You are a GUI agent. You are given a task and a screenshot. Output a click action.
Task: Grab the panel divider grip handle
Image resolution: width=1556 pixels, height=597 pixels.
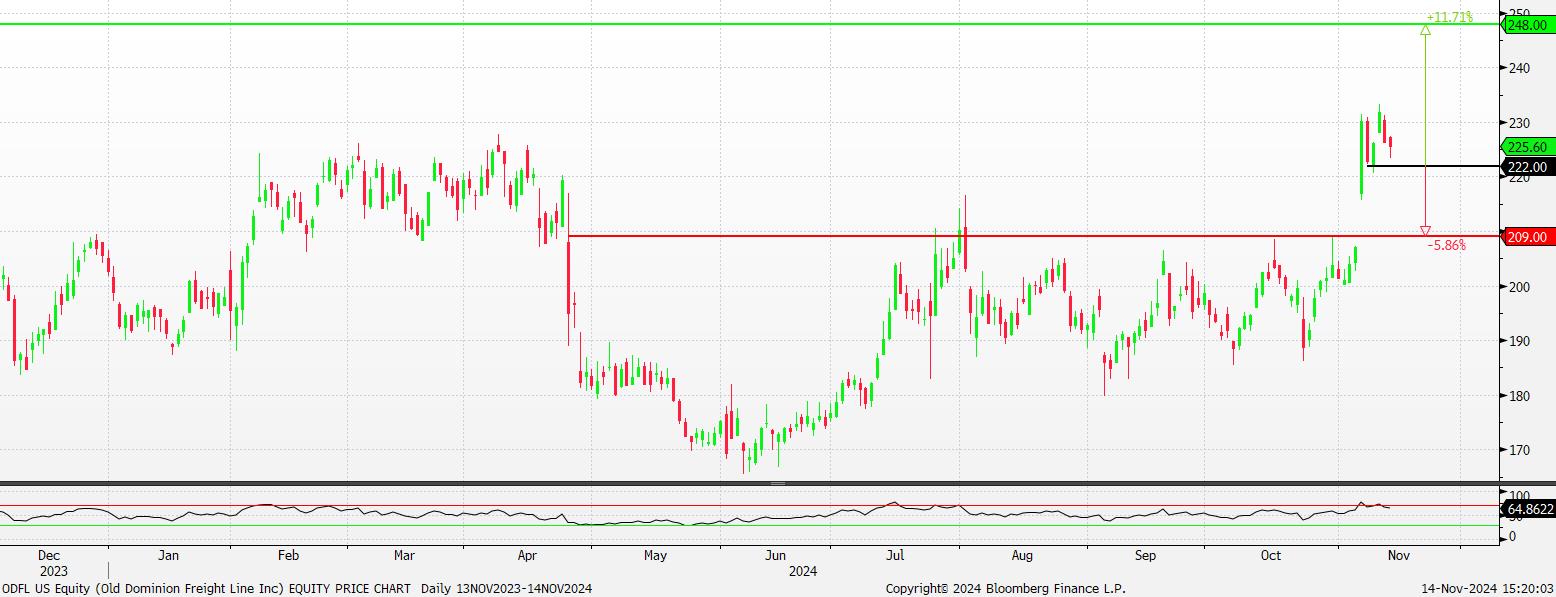(777, 484)
